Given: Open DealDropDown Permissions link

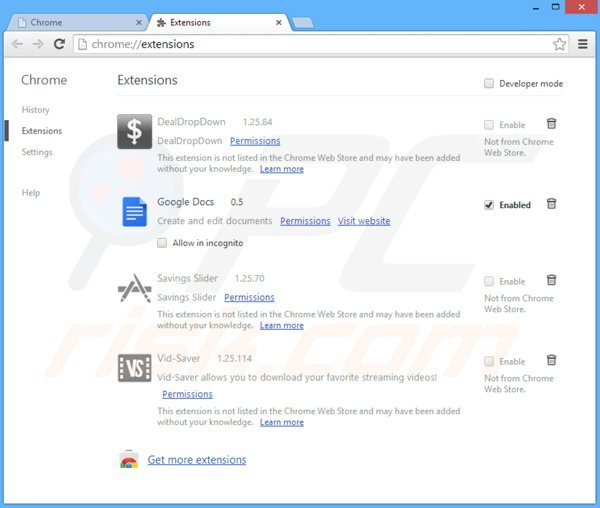Looking at the screenshot, I should click(255, 141).
